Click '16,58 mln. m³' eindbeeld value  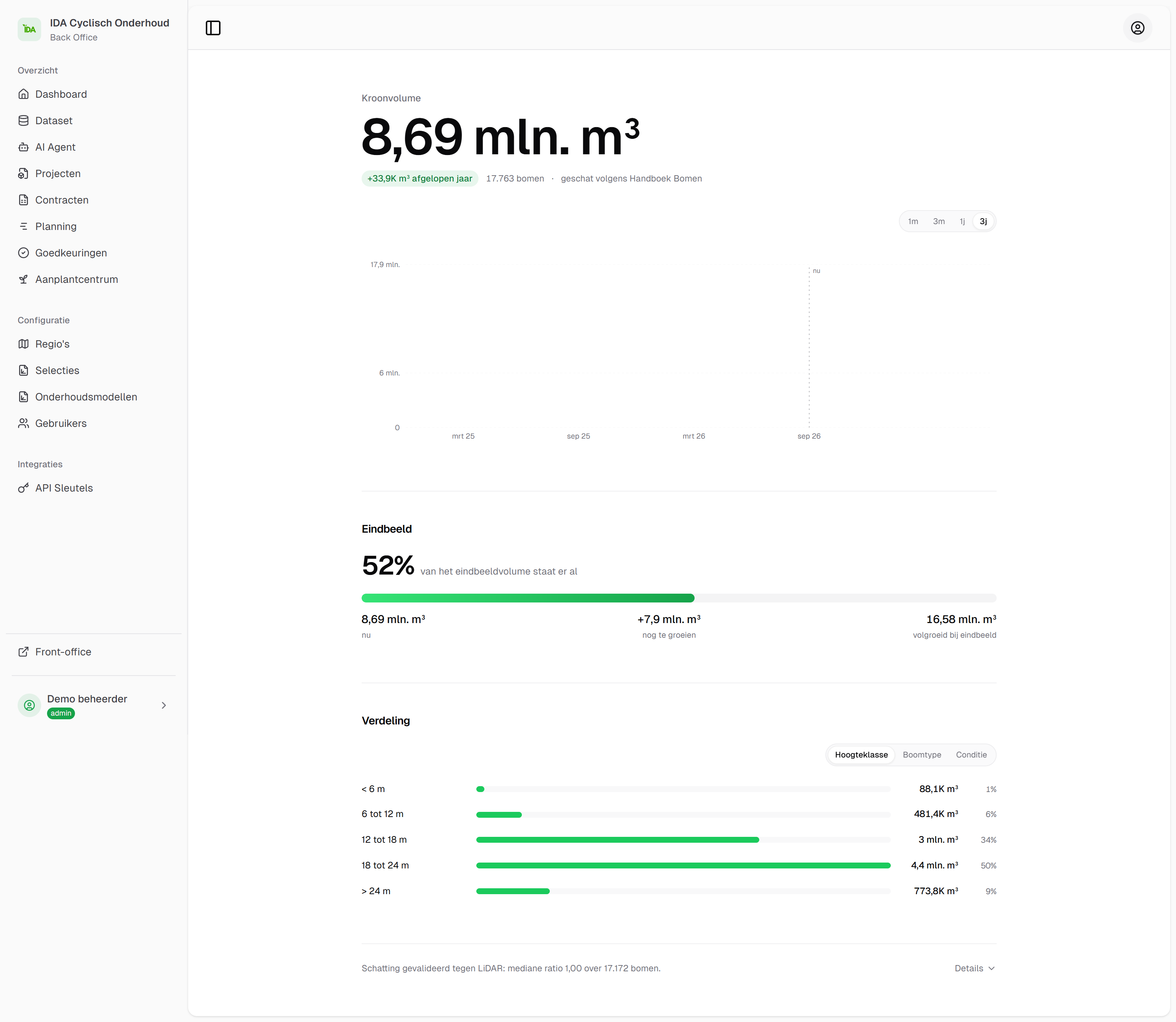point(961,619)
